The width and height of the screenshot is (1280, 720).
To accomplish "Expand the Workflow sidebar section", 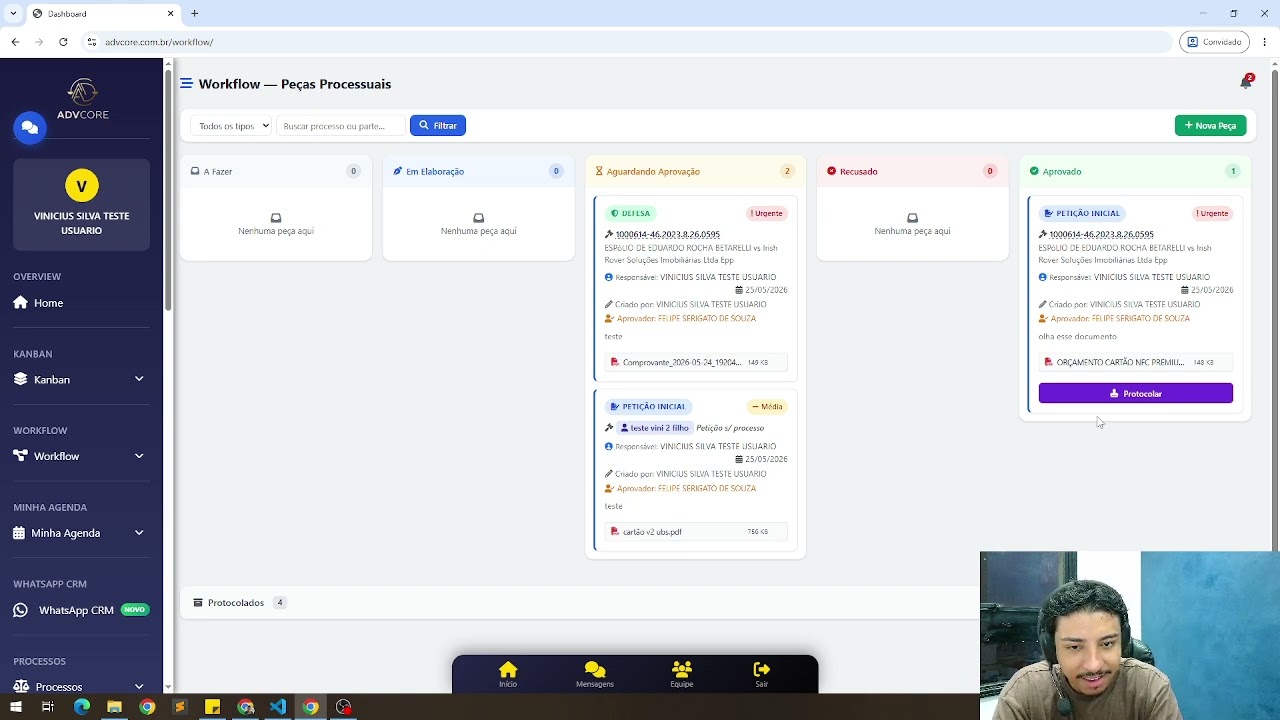I will [82, 456].
